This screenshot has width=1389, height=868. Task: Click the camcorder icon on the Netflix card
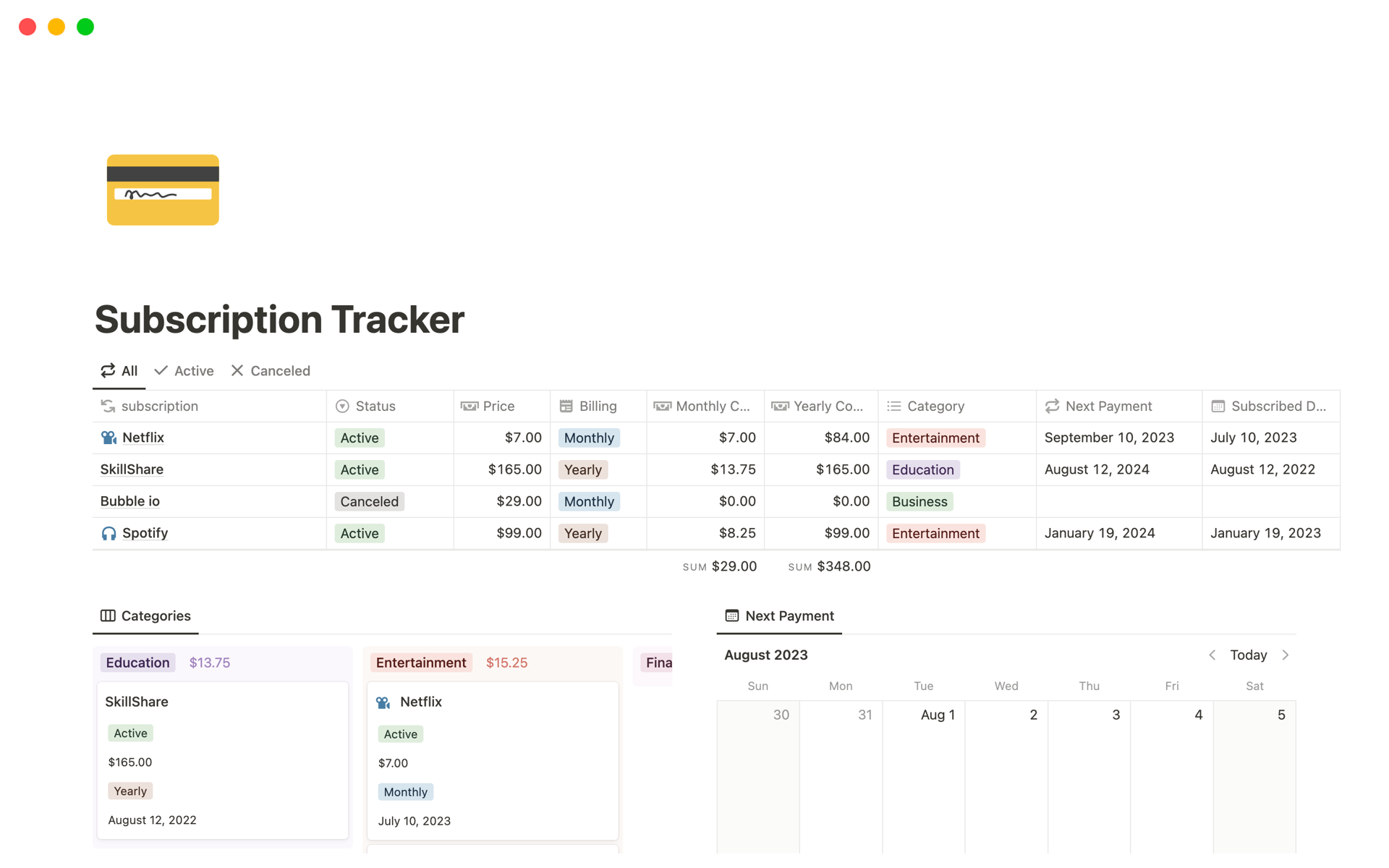coord(381,701)
